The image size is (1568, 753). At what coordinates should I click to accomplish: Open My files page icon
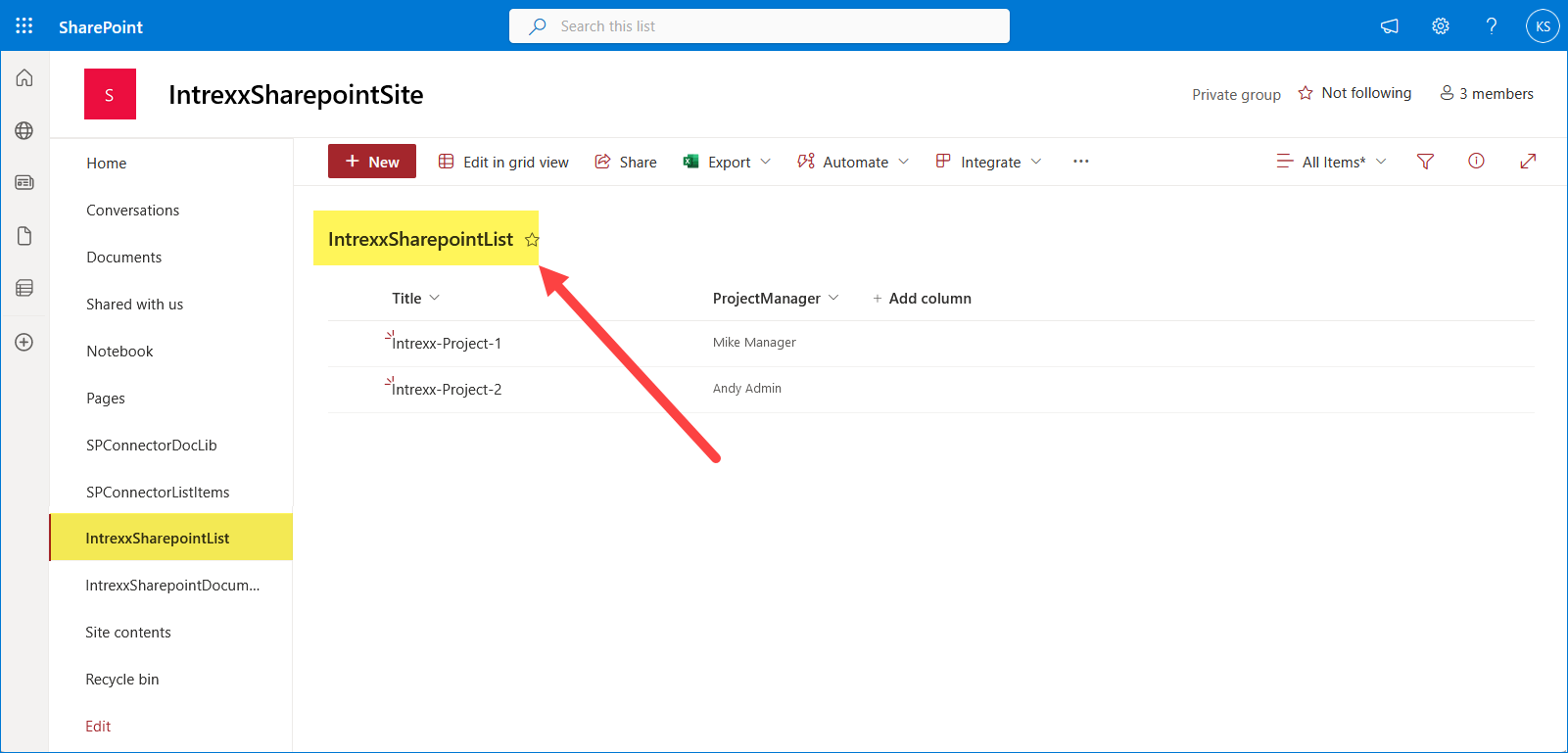(x=24, y=236)
